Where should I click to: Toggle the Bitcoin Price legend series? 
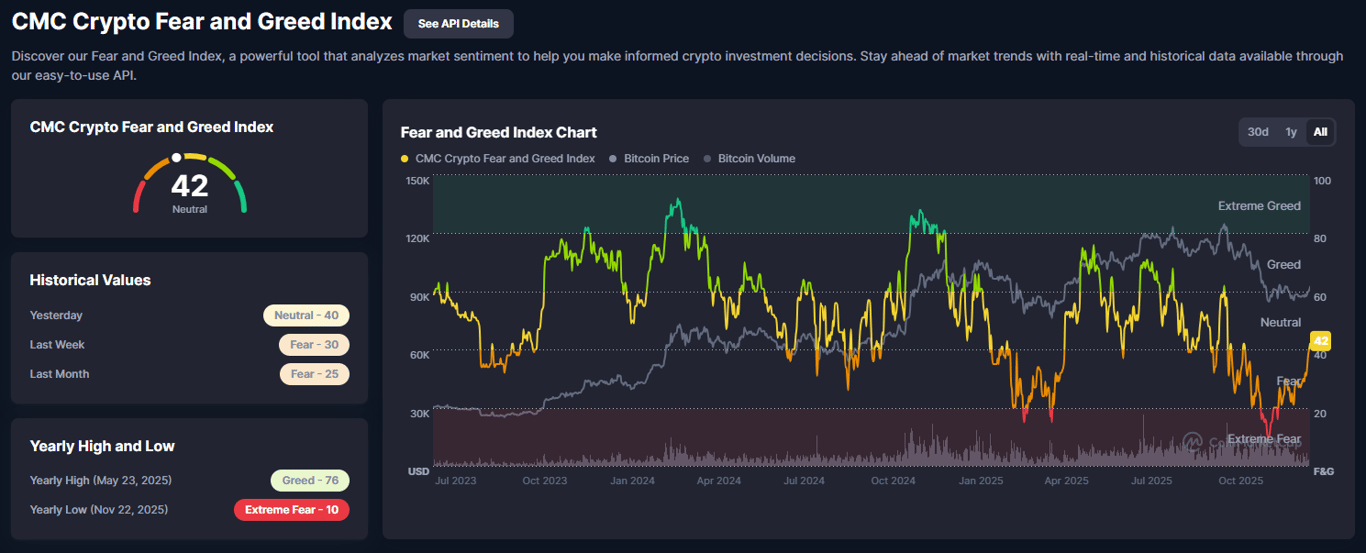click(650, 158)
